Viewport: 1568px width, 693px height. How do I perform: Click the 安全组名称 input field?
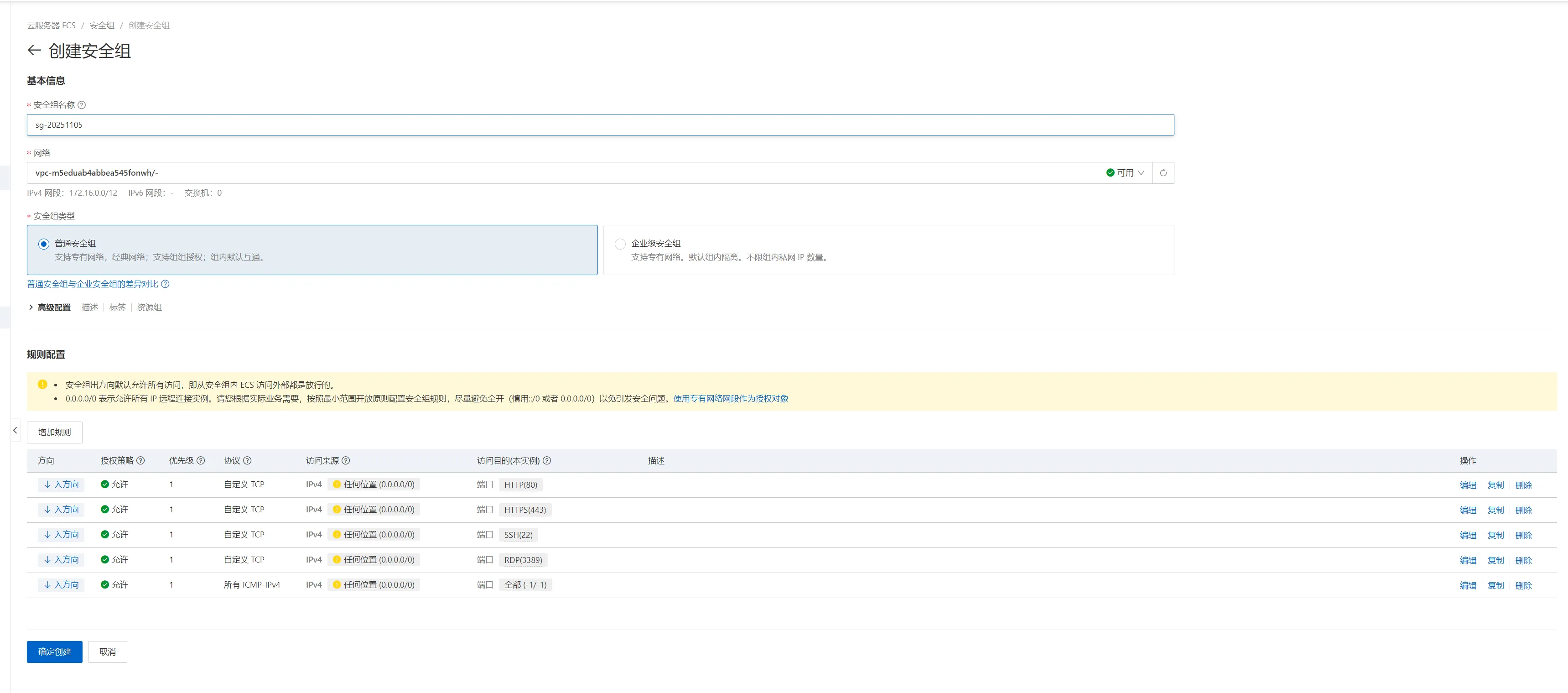[x=600, y=125]
